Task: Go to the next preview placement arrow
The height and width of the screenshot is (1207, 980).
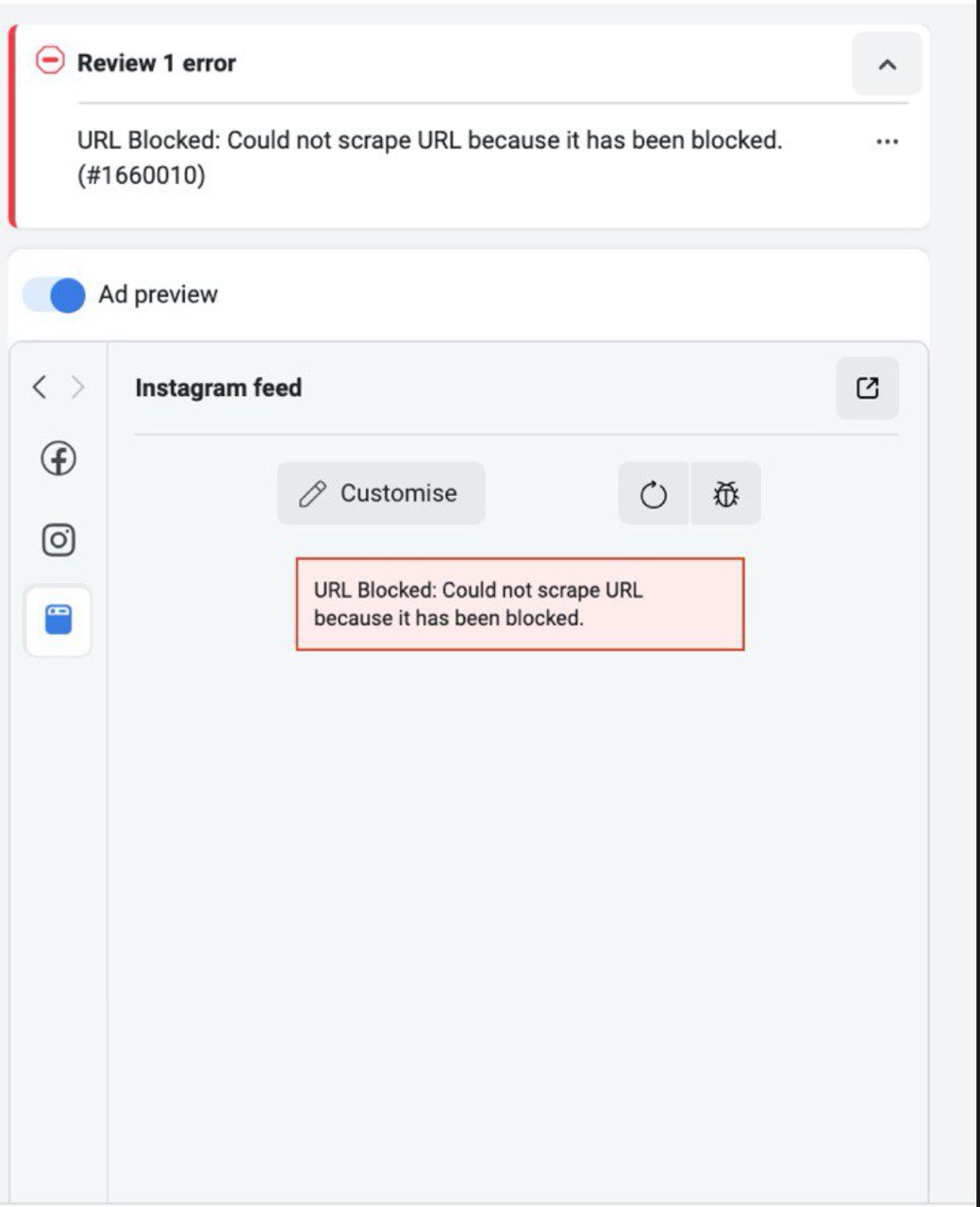Action: tap(77, 387)
